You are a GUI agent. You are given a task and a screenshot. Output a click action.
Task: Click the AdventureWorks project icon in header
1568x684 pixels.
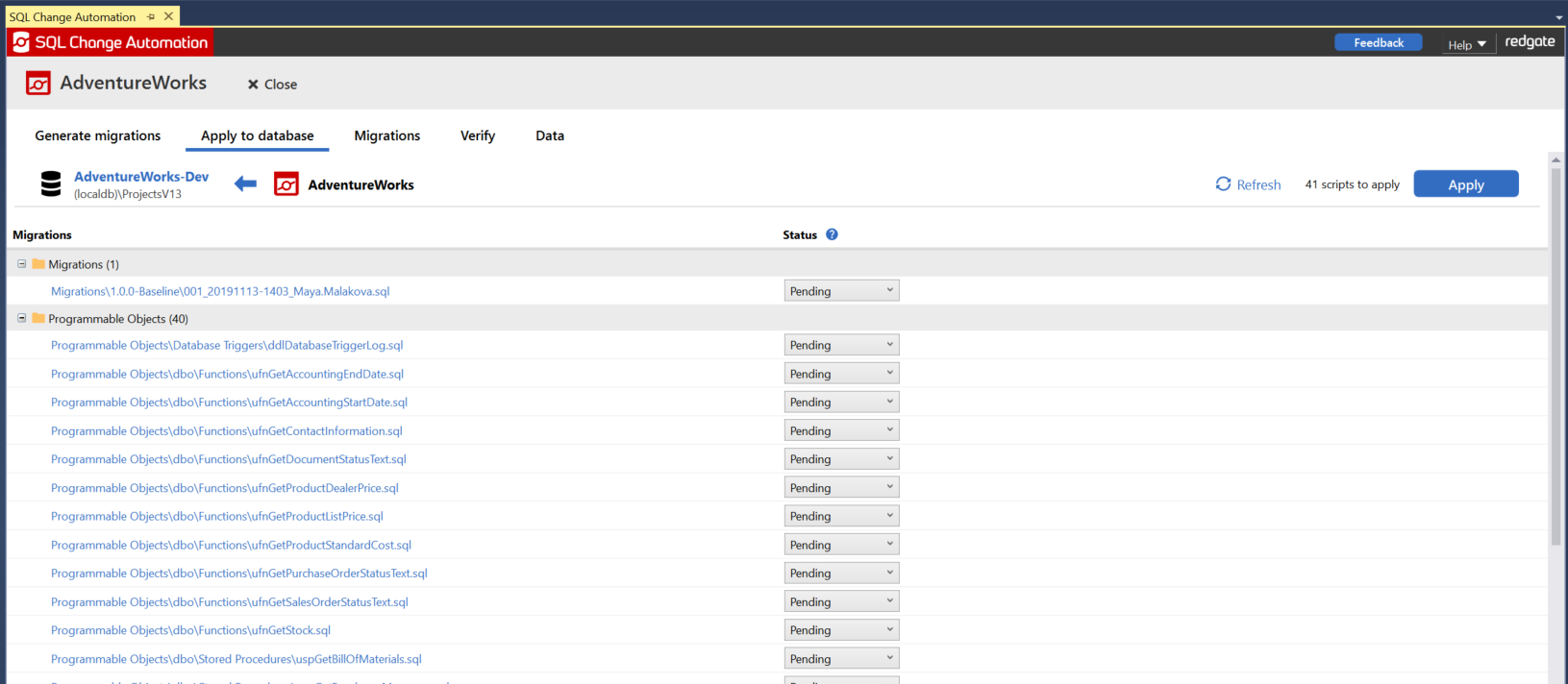38,84
